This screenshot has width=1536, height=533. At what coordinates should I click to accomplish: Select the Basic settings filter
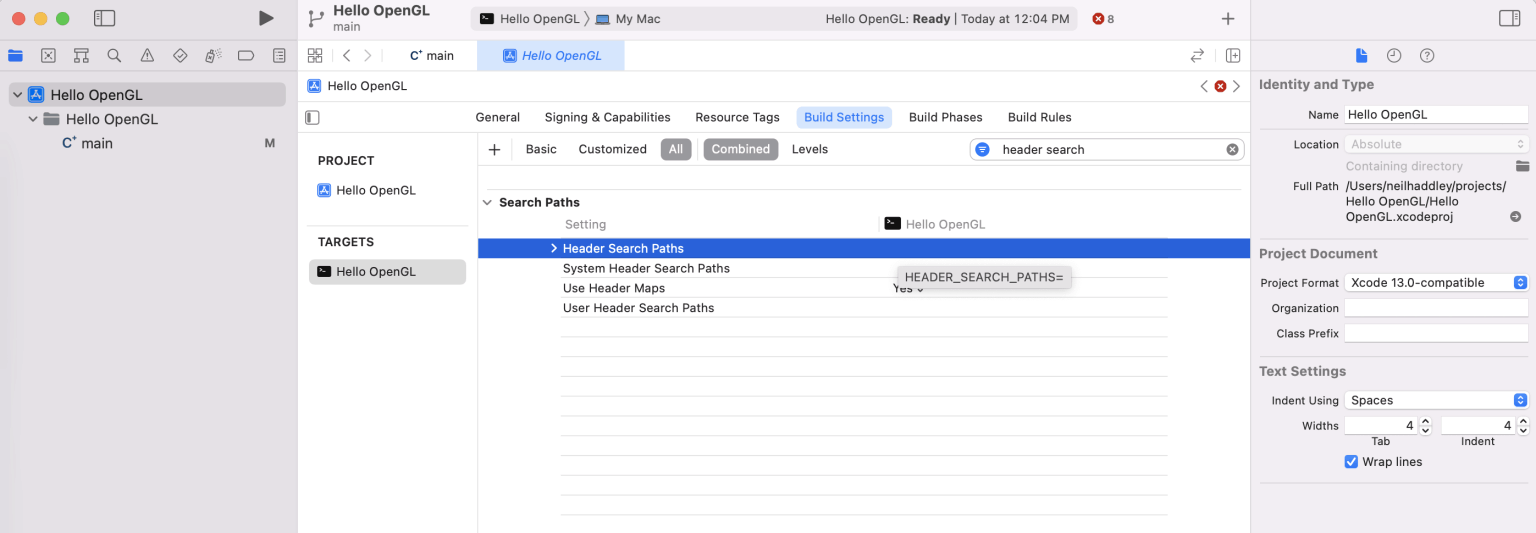pos(541,149)
